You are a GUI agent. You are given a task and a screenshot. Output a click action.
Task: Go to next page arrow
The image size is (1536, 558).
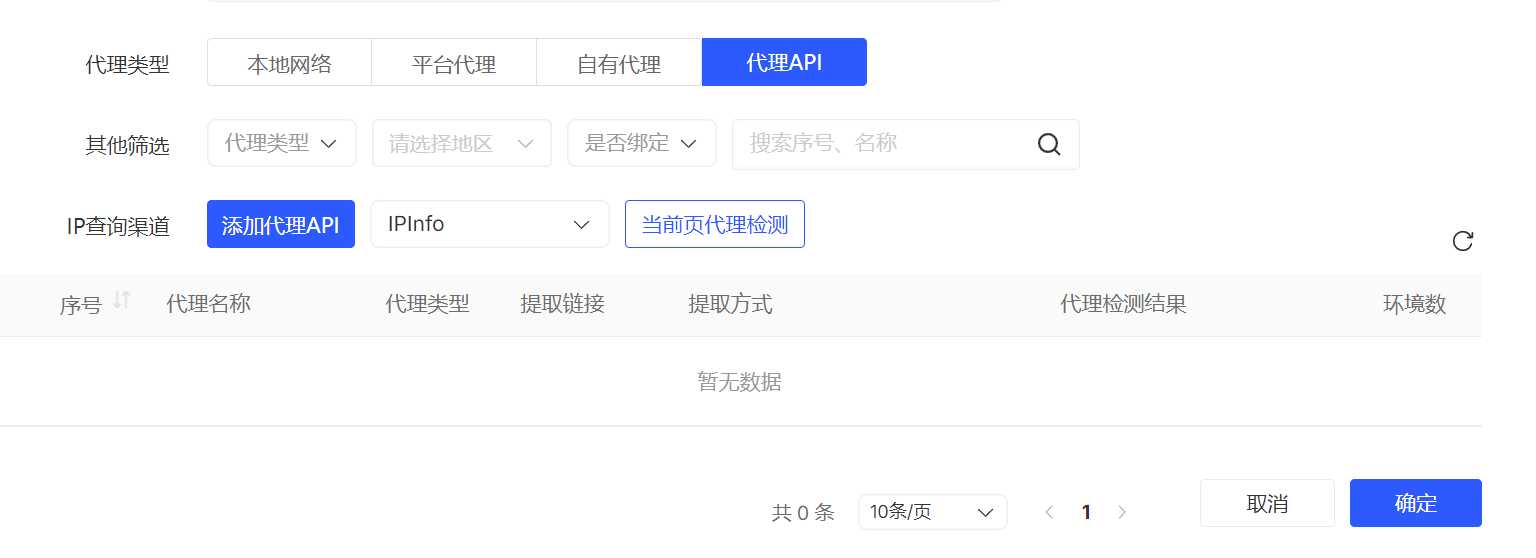[x=1122, y=512]
